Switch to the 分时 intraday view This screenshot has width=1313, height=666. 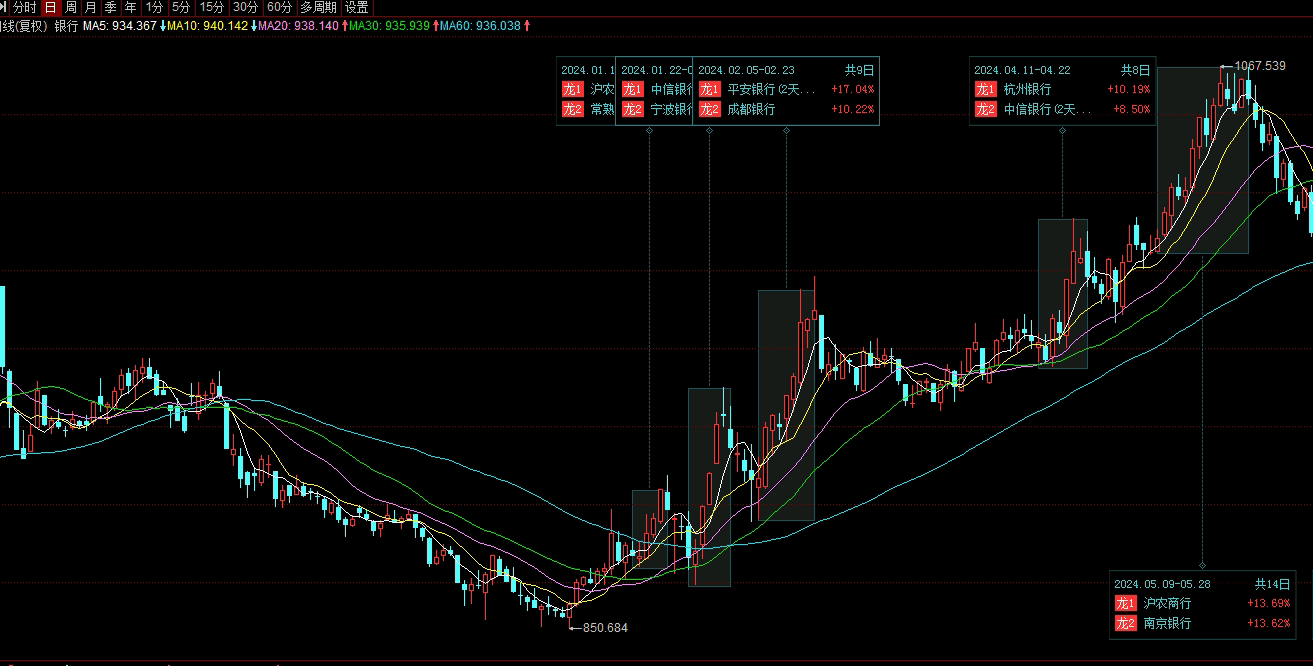(25, 7)
